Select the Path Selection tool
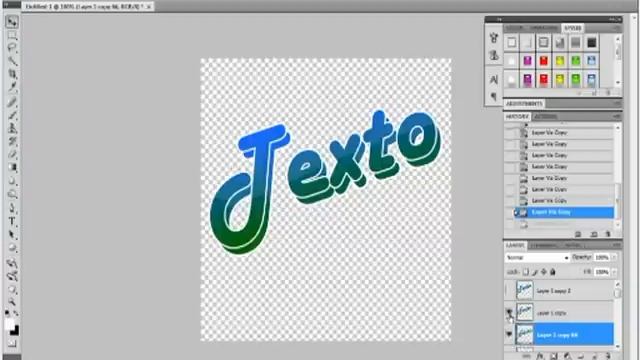 coord(12,235)
